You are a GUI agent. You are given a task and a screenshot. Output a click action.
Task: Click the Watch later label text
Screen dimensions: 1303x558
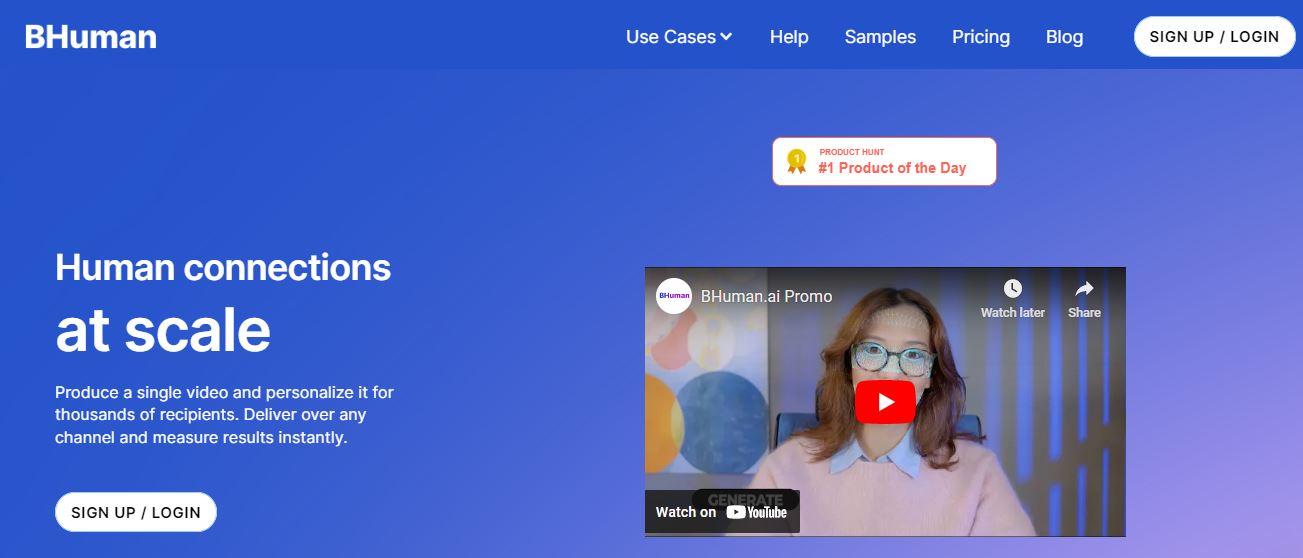click(x=1012, y=313)
